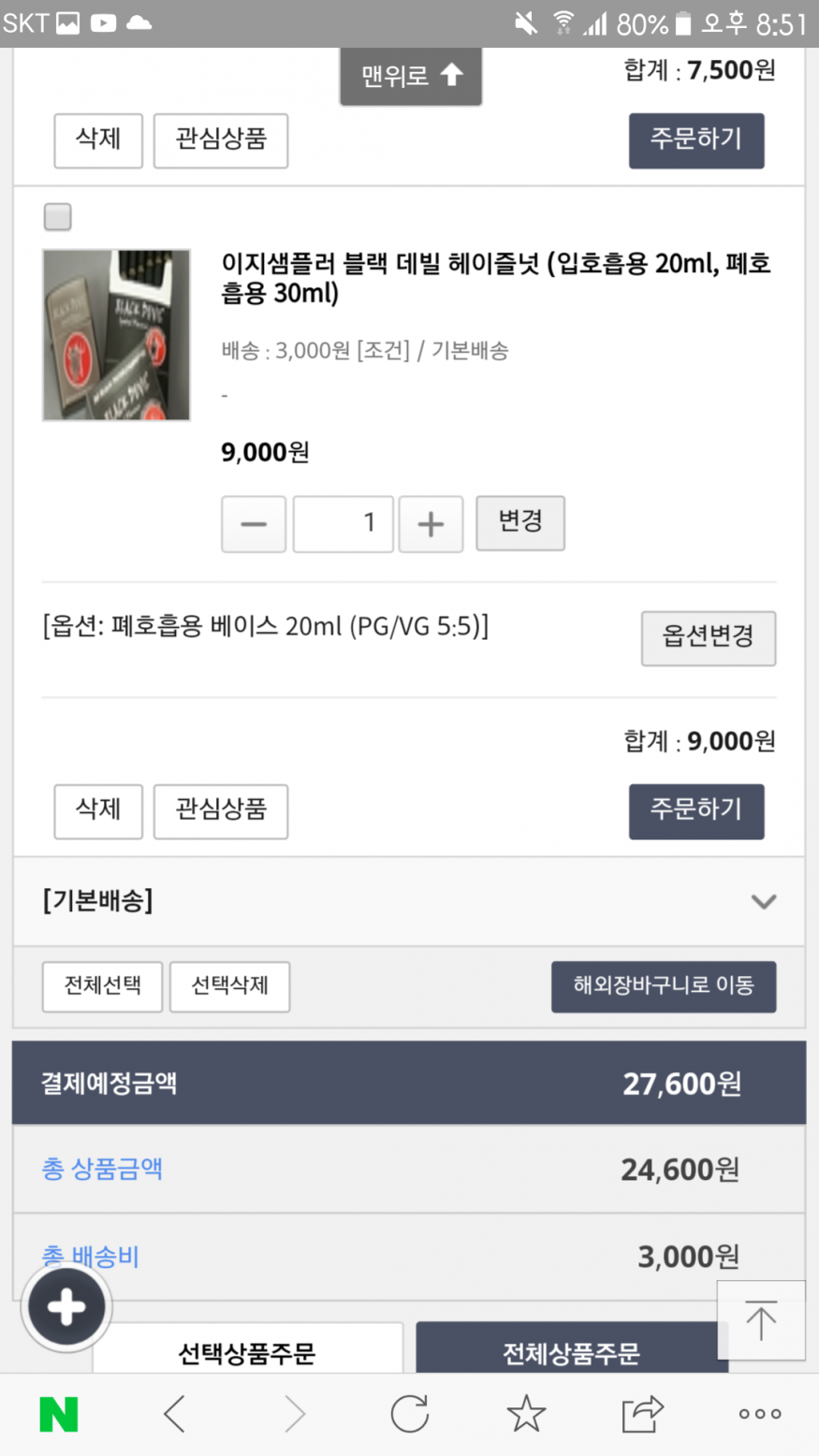Increase quantity with the plus button
Image resolution: width=819 pixels, height=1456 pixels.
coord(431,524)
